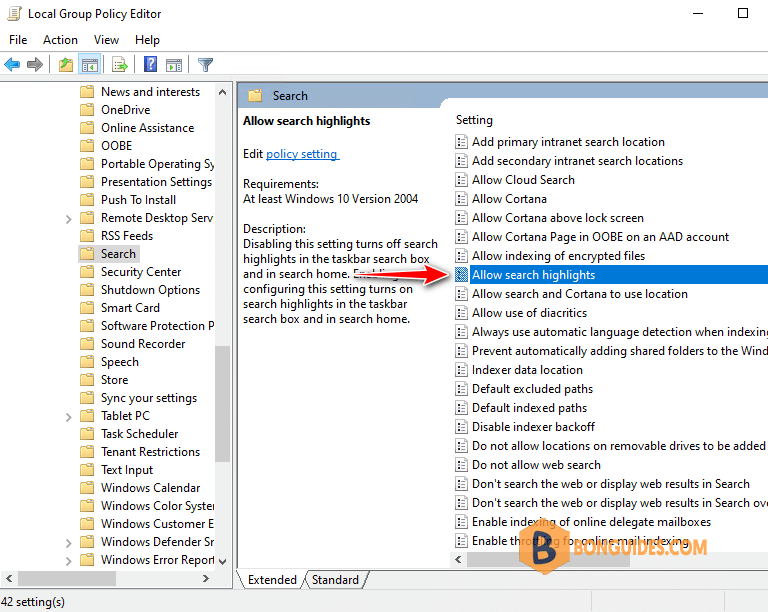Switch to the Standard tab
This screenshot has width=768, height=612.
336,580
